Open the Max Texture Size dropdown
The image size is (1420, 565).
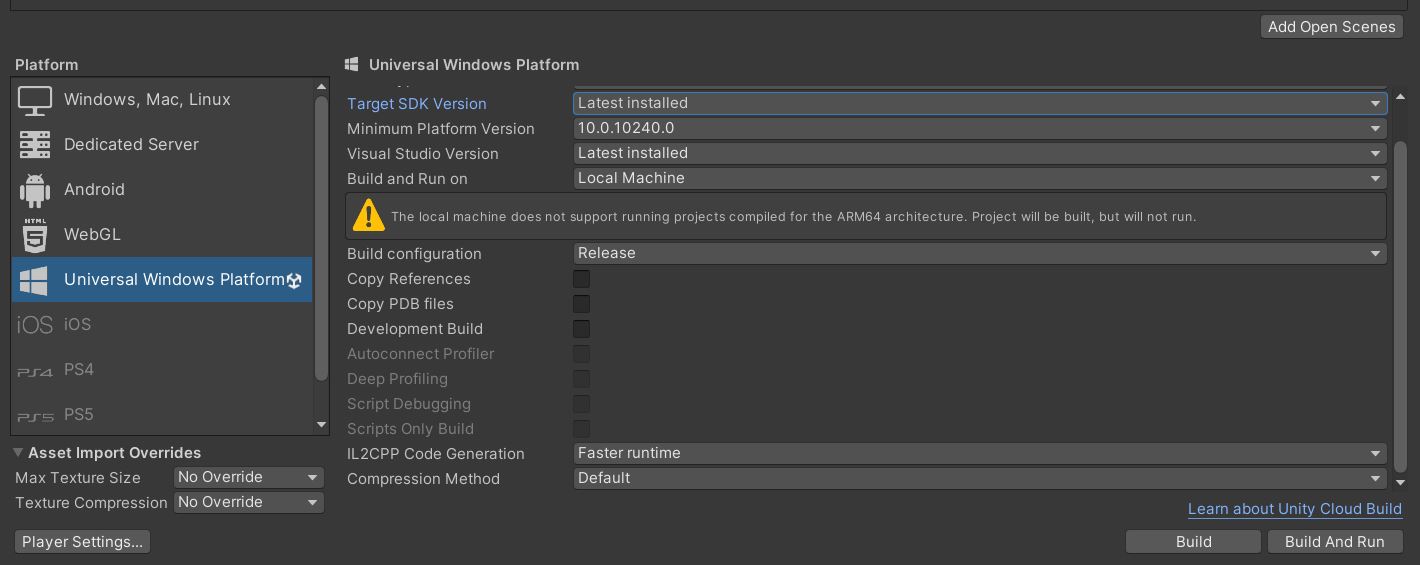[x=248, y=478]
